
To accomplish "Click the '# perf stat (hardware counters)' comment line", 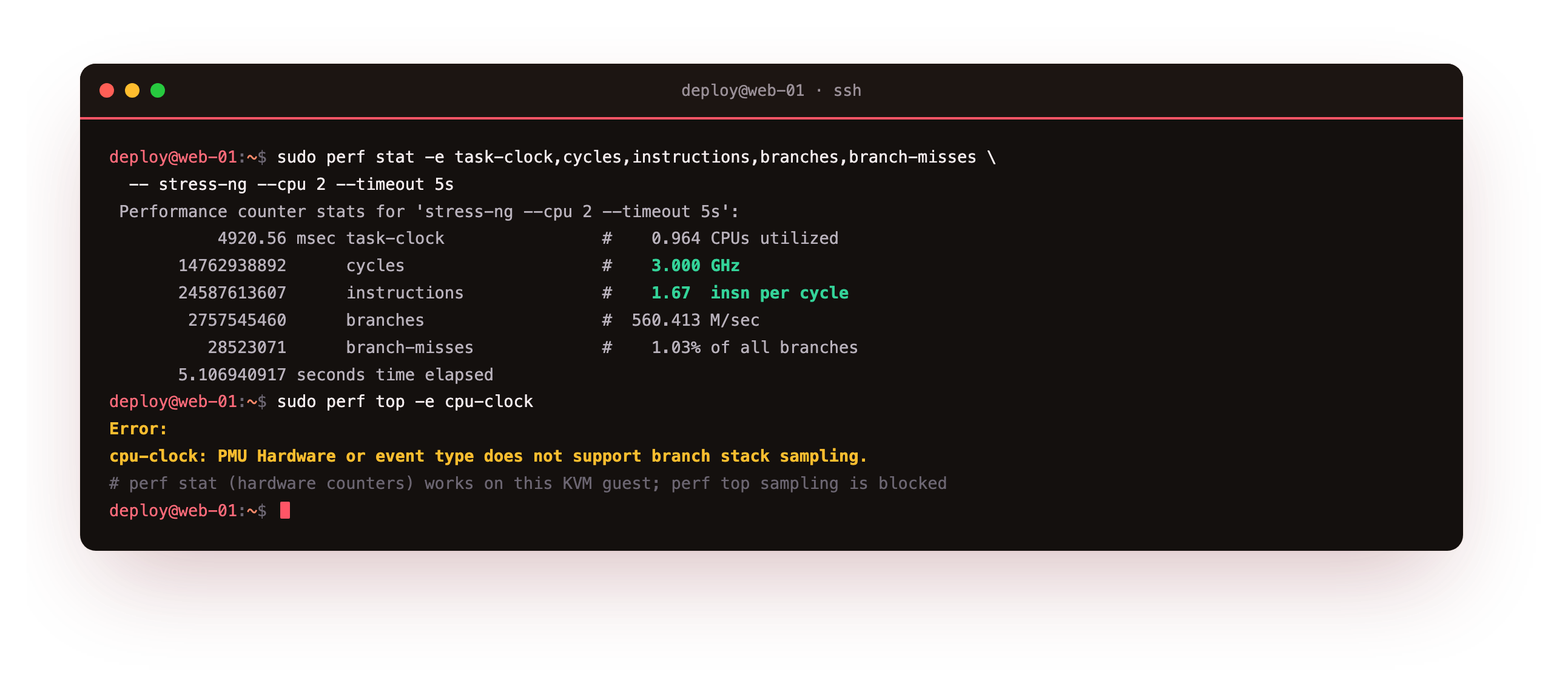I will coord(528,484).
